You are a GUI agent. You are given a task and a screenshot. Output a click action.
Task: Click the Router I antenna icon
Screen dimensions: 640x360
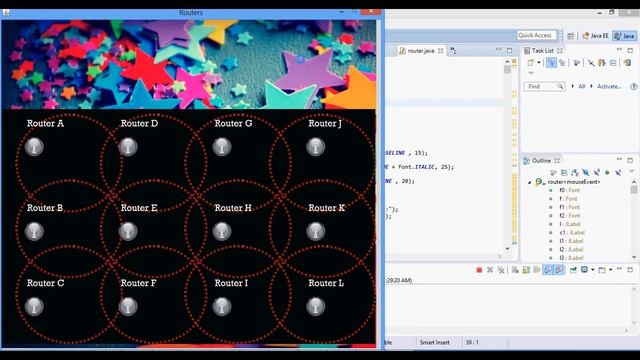click(x=222, y=307)
